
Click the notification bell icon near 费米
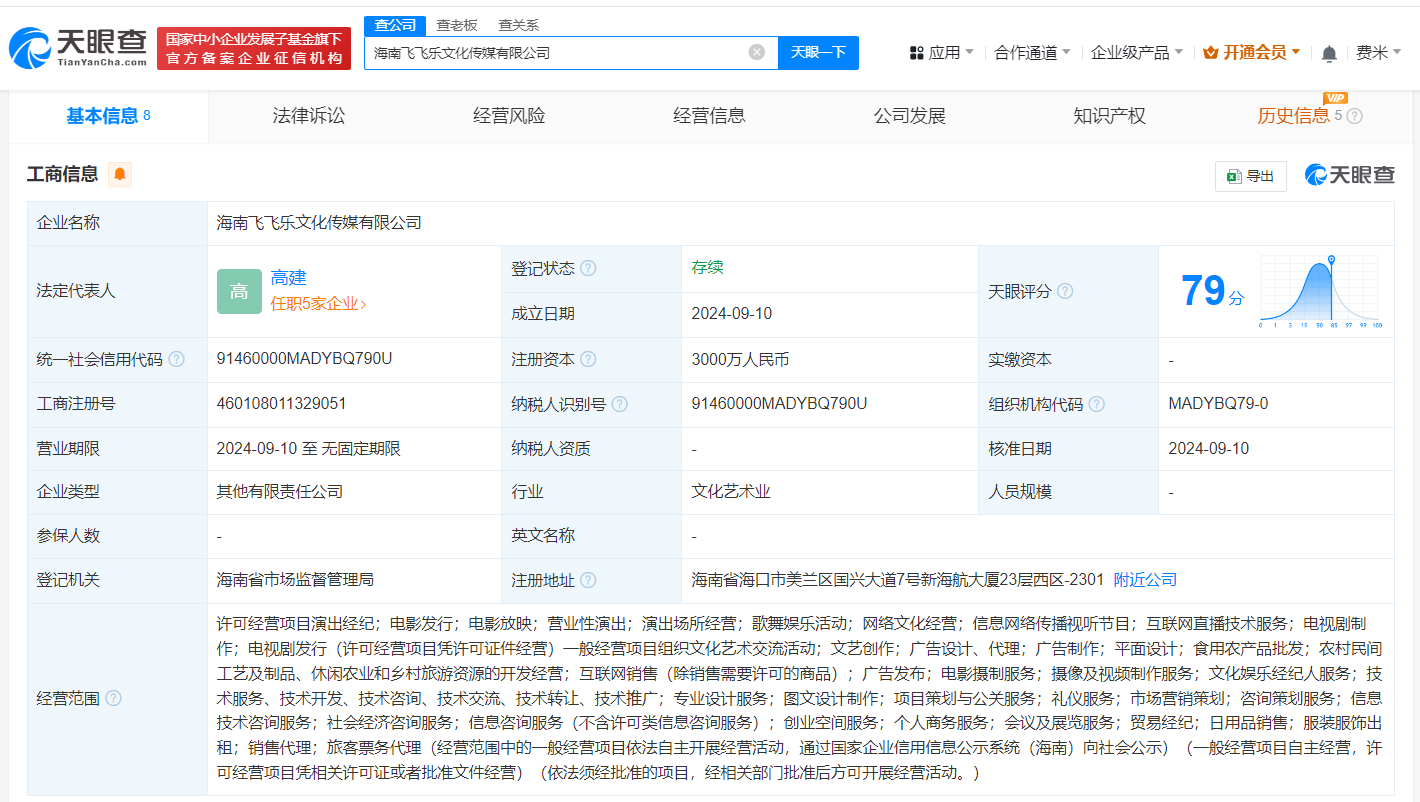(1330, 51)
